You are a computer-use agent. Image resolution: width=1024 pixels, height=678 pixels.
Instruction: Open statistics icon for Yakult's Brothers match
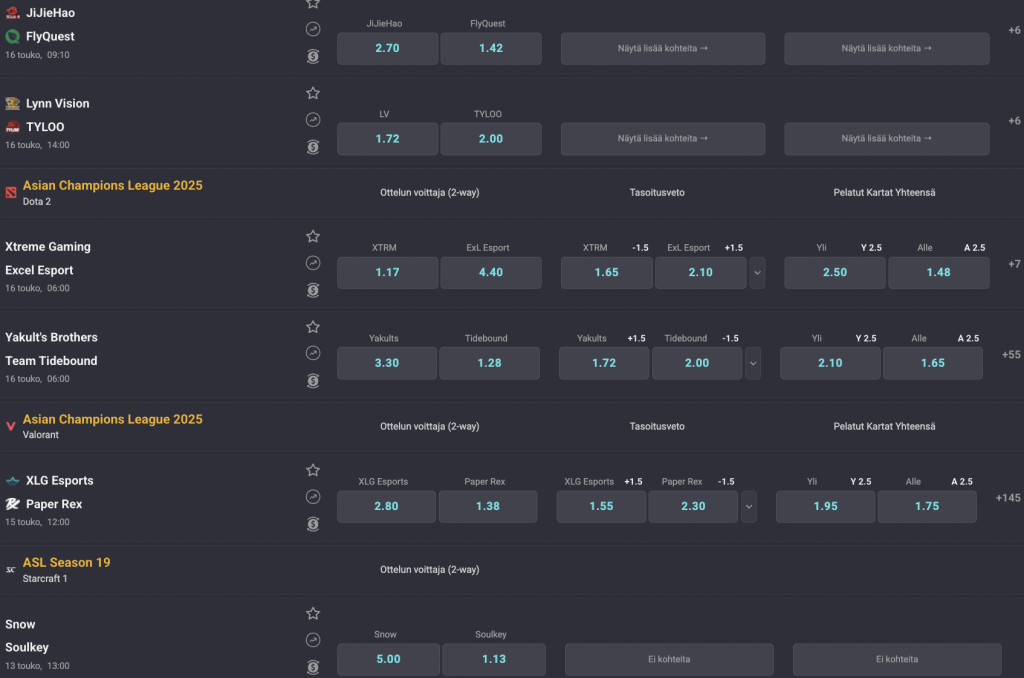[x=313, y=353]
